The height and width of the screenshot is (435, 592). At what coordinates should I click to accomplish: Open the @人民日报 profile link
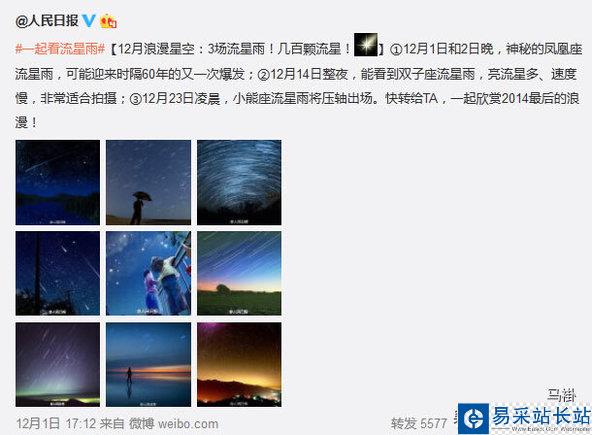point(47,21)
